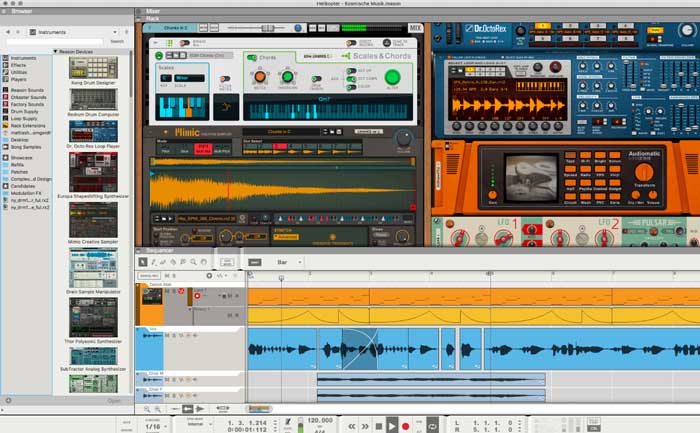Select Europa Shapeshifting Synthesizer thumbnail

[x=93, y=172]
